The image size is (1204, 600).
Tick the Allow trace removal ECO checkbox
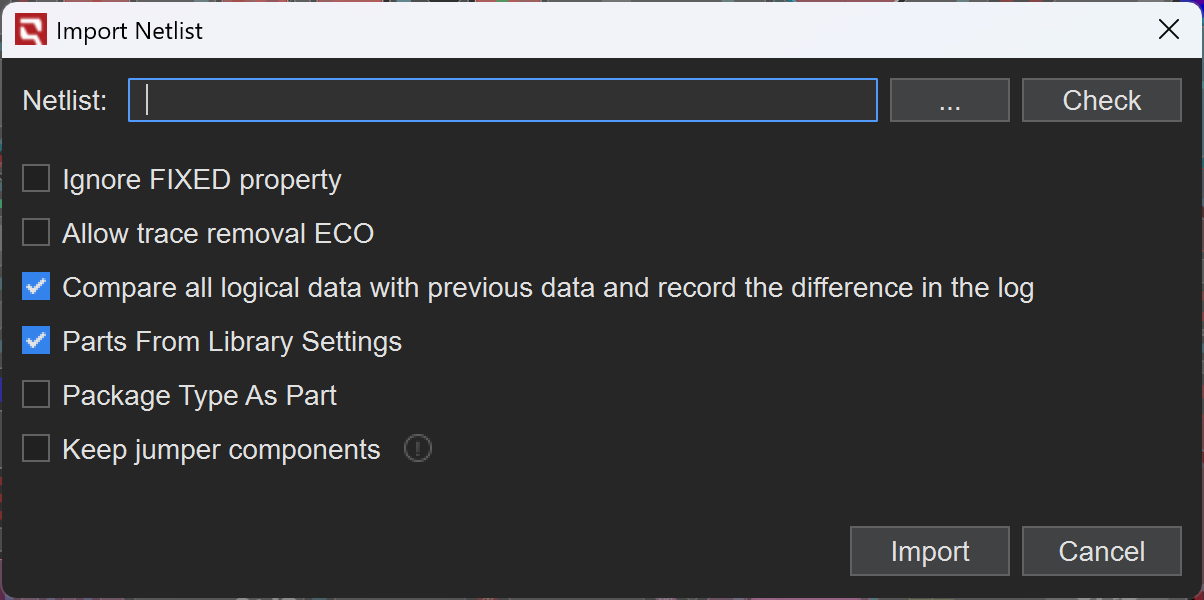pyautogui.click(x=36, y=233)
